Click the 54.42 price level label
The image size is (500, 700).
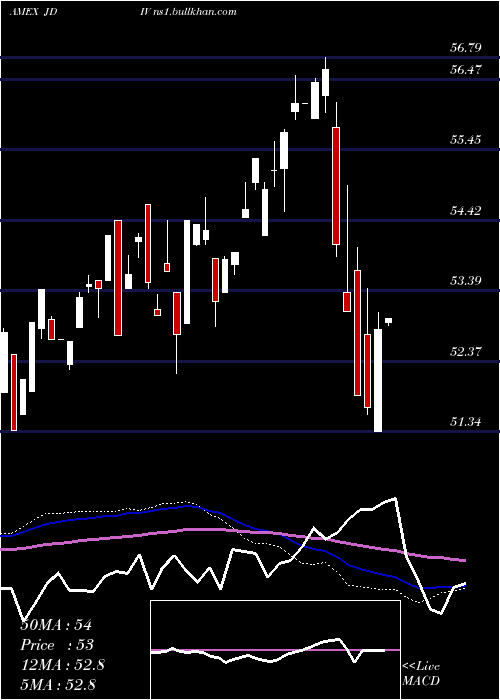[466, 210]
